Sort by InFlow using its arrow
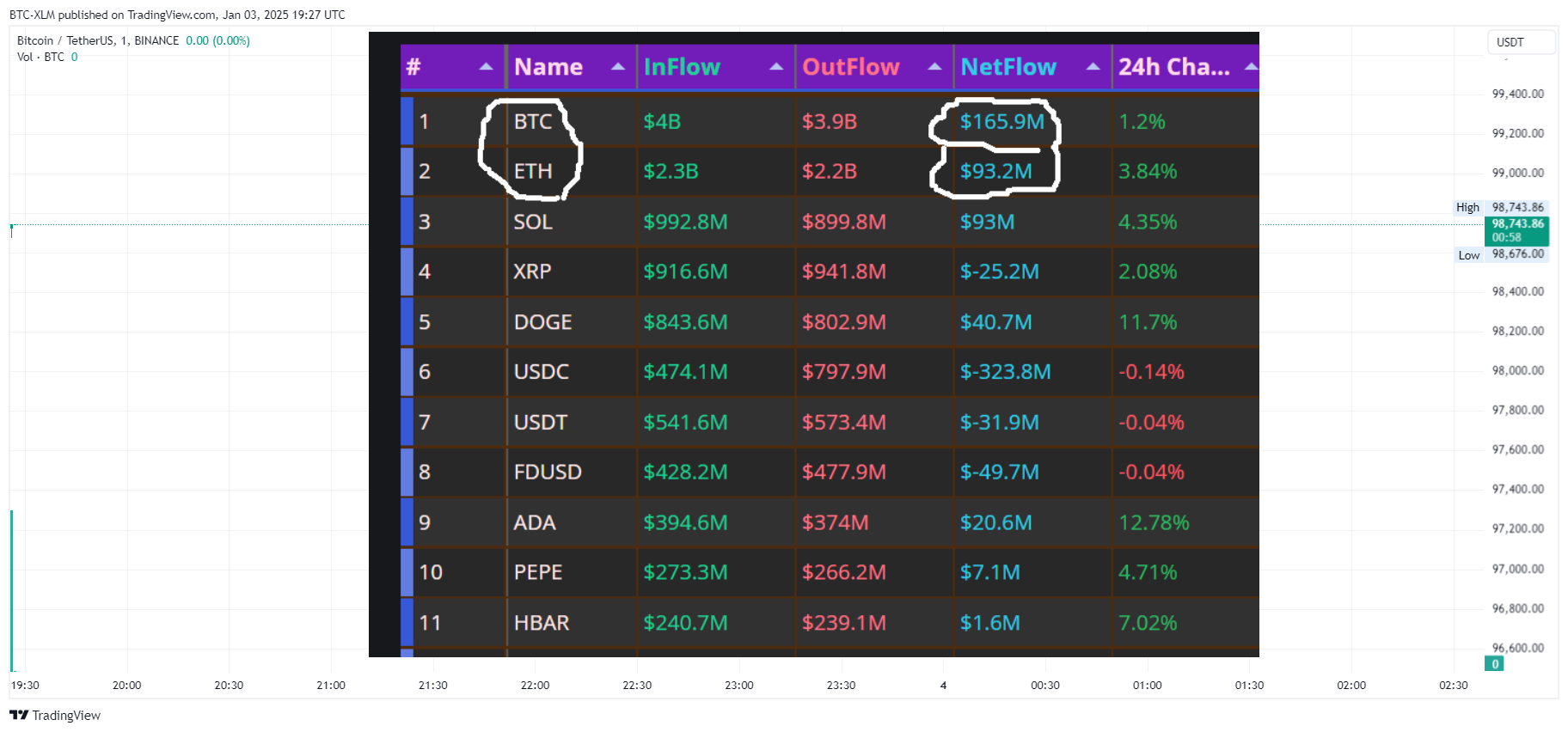This screenshot has height=732, width=1568. (776, 67)
